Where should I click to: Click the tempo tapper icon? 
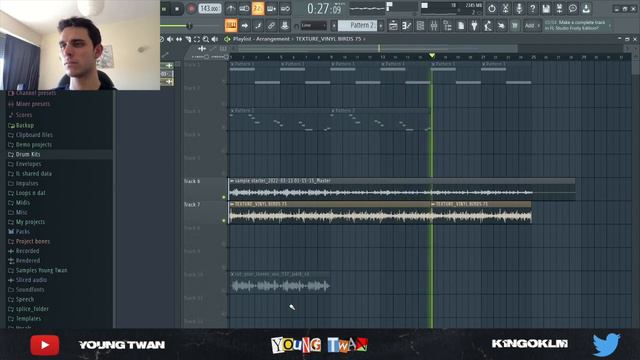click(x=488, y=26)
